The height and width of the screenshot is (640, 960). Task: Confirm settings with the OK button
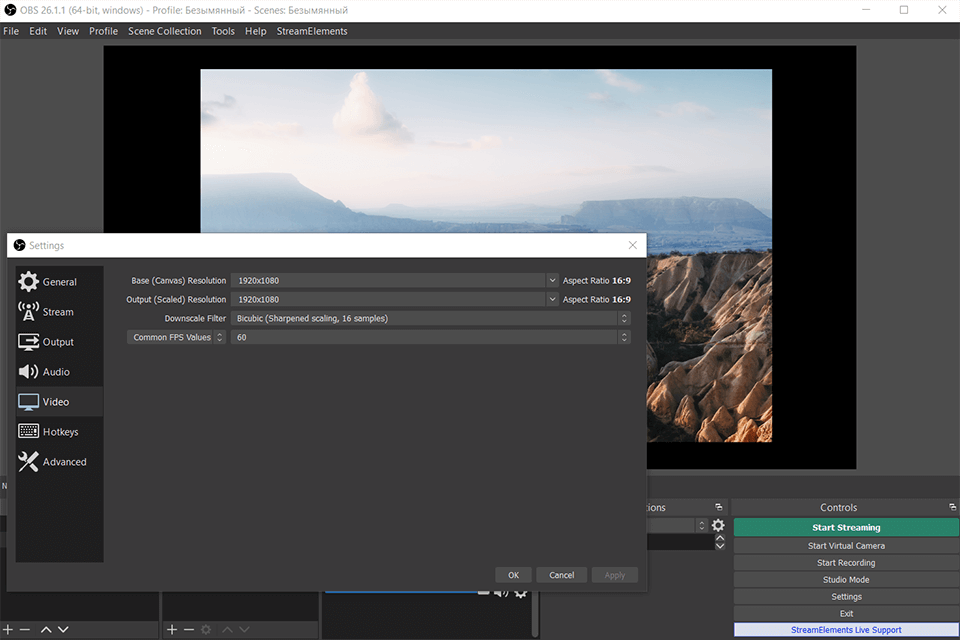coord(513,575)
